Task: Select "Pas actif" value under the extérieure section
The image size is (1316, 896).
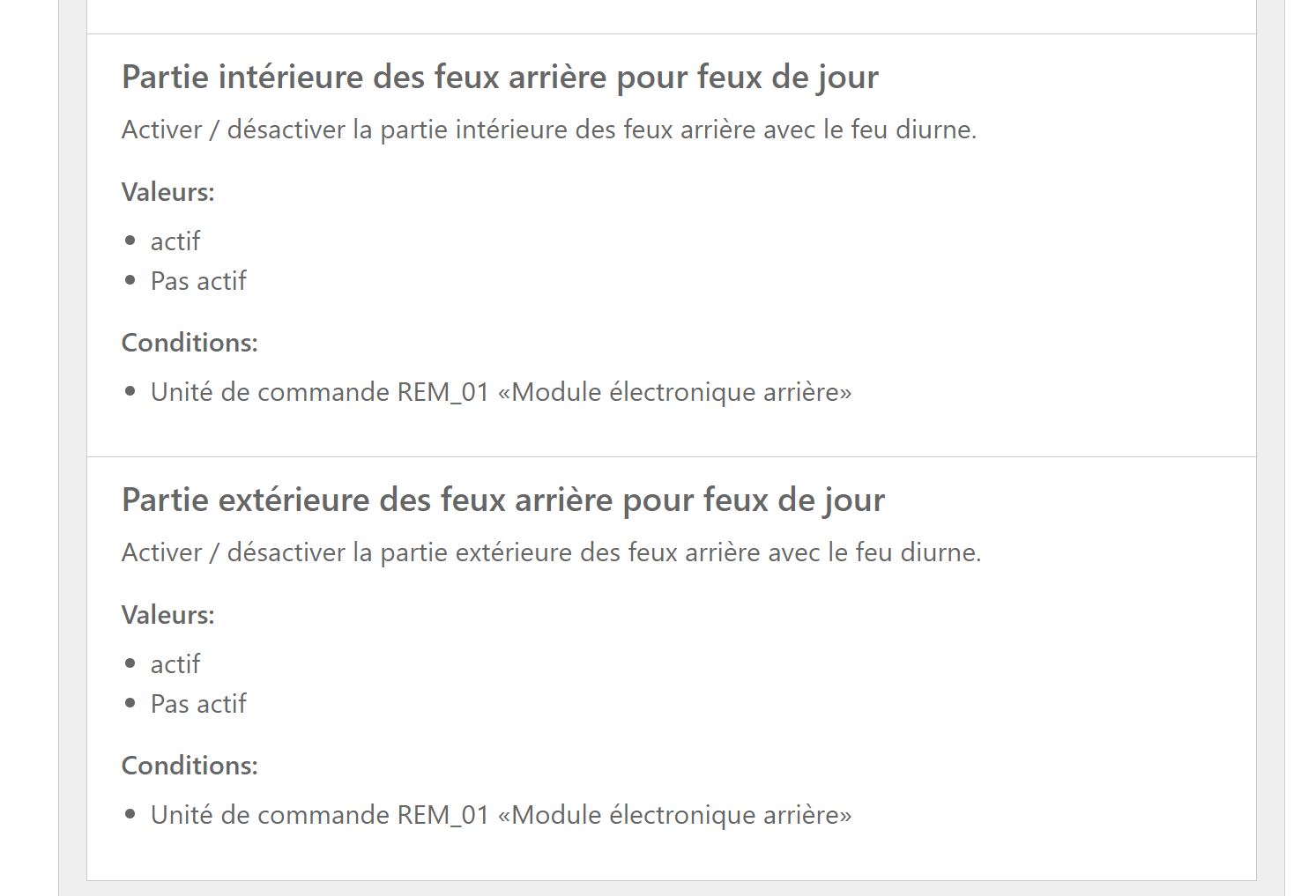Action: [x=198, y=704]
